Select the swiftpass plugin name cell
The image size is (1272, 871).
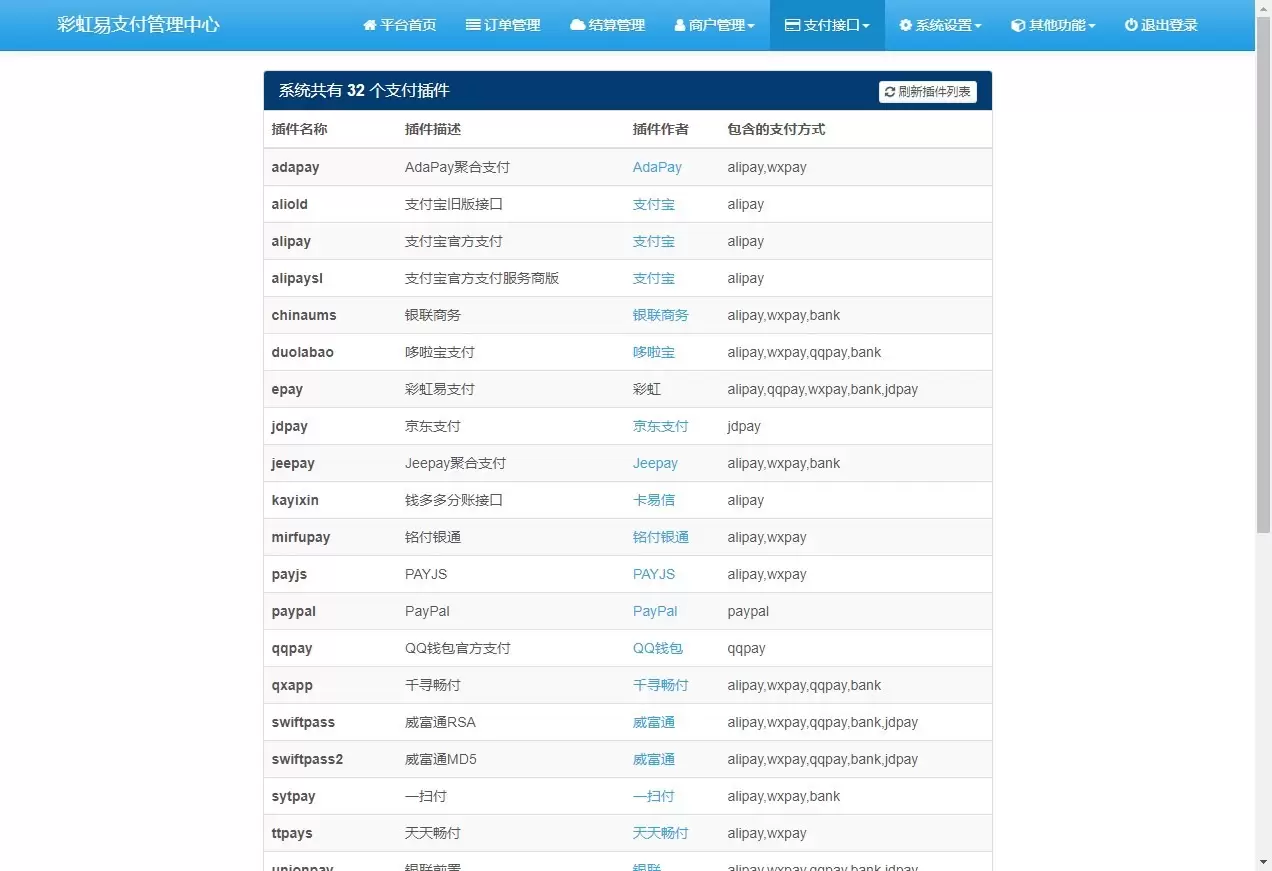point(303,722)
